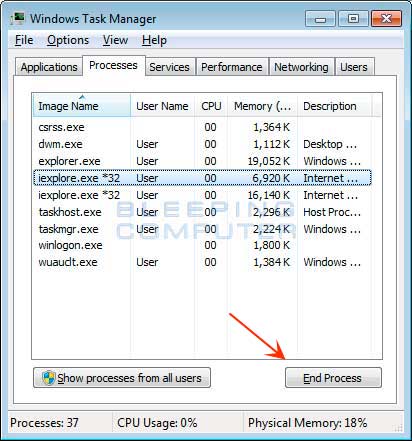This screenshot has height=441, width=412.
Task: Click the Physical Memory: 18% status entry
Action: [x=307, y=423]
